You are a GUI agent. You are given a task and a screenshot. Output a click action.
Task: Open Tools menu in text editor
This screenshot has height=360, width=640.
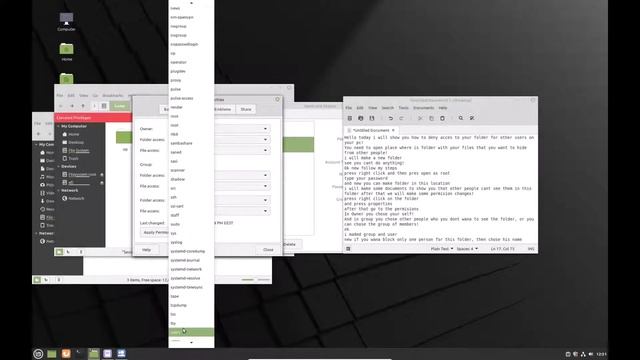pyautogui.click(x=404, y=108)
